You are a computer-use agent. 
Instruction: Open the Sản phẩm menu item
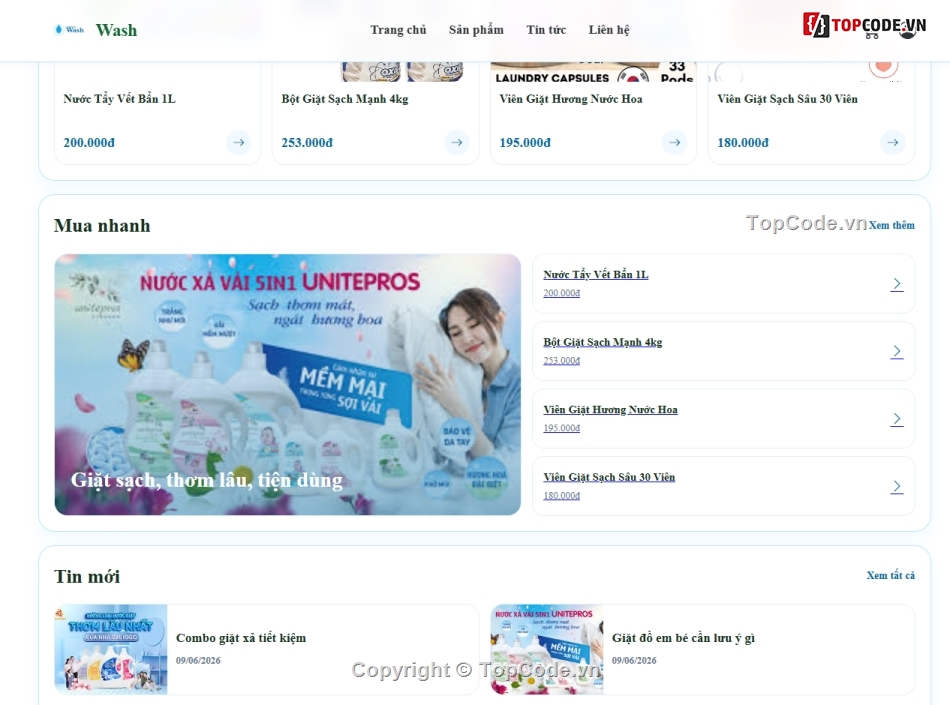(x=476, y=30)
